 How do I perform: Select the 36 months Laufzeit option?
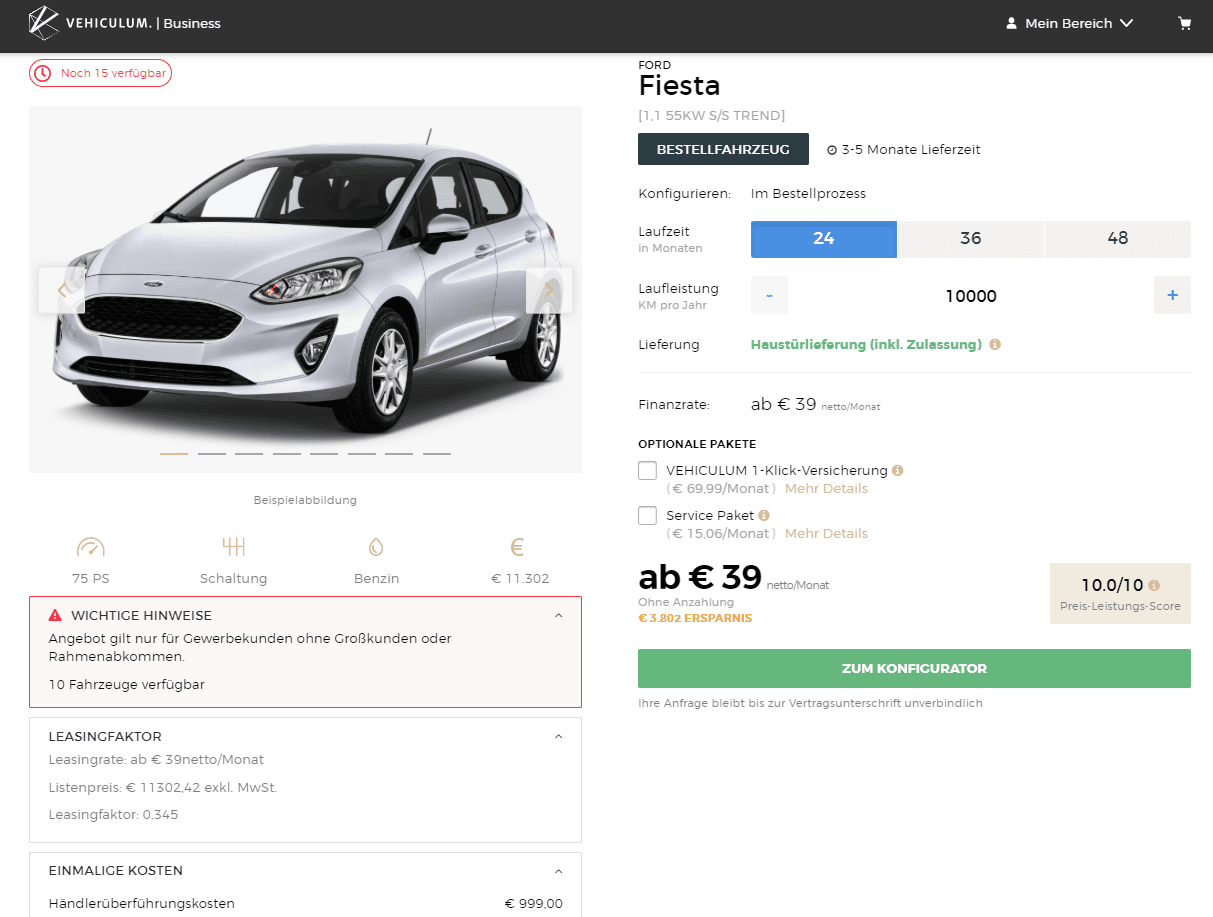click(971, 239)
